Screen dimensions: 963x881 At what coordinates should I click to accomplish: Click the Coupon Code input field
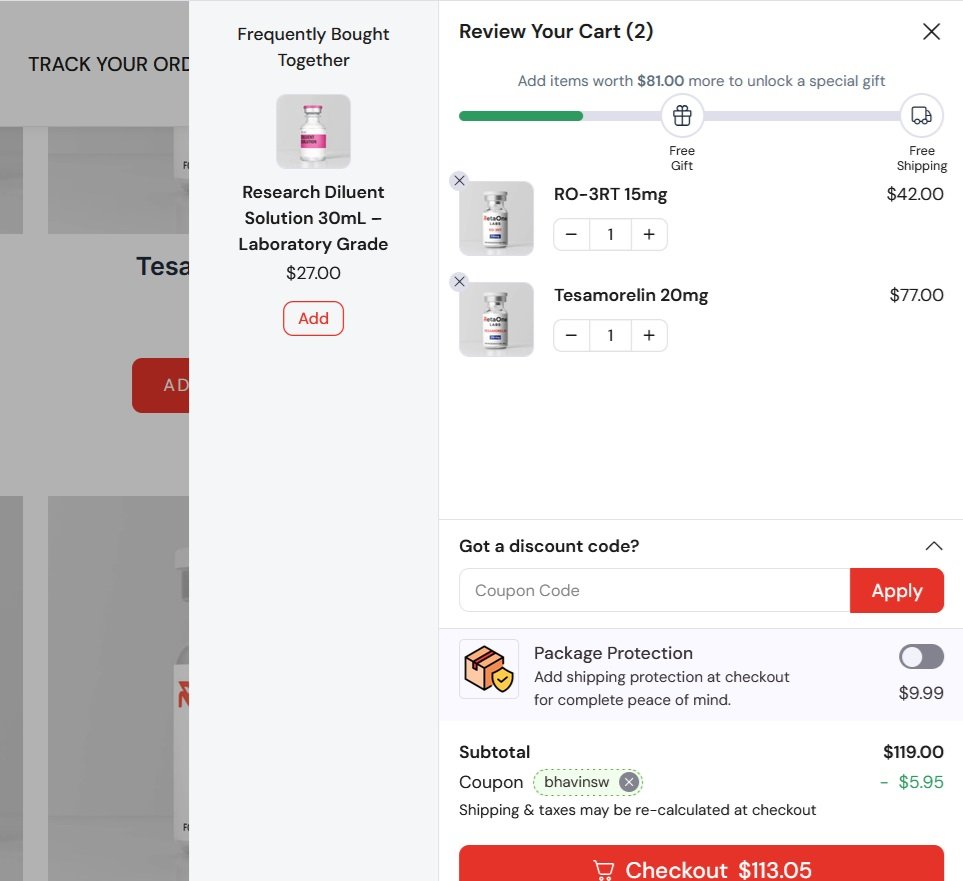655,590
